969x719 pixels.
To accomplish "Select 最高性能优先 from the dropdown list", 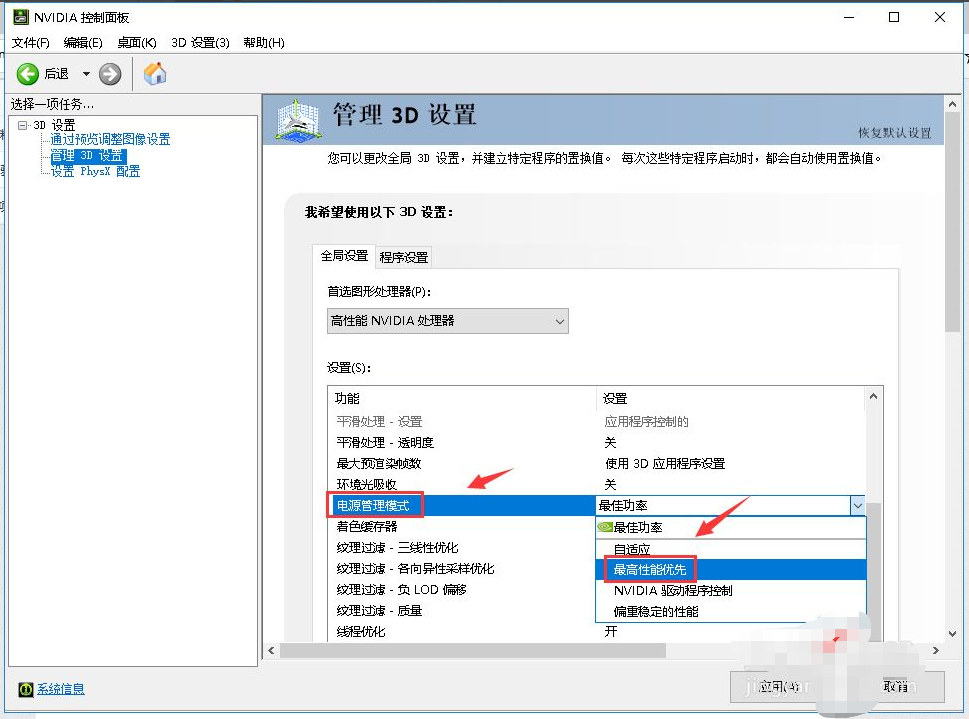I will coord(656,569).
